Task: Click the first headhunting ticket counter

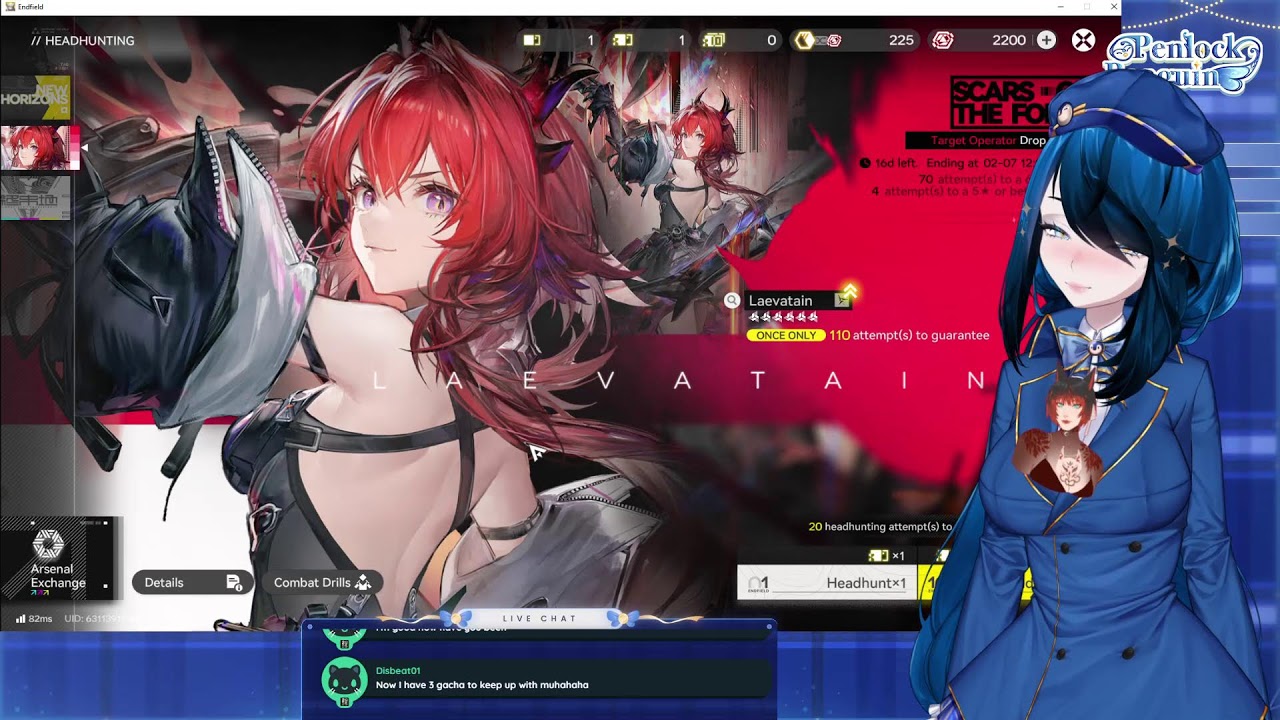Action: point(560,40)
